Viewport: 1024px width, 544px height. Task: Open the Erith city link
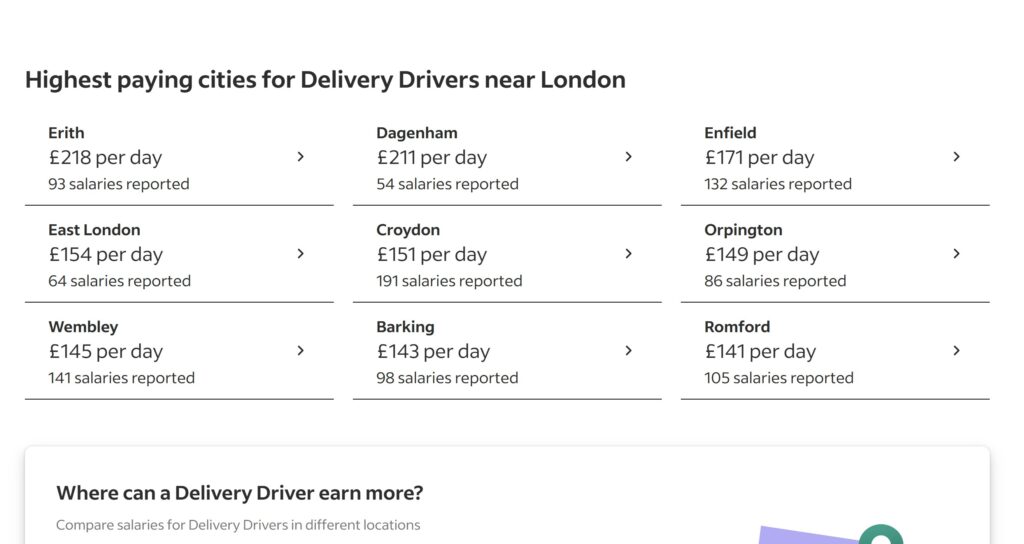tap(66, 133)
